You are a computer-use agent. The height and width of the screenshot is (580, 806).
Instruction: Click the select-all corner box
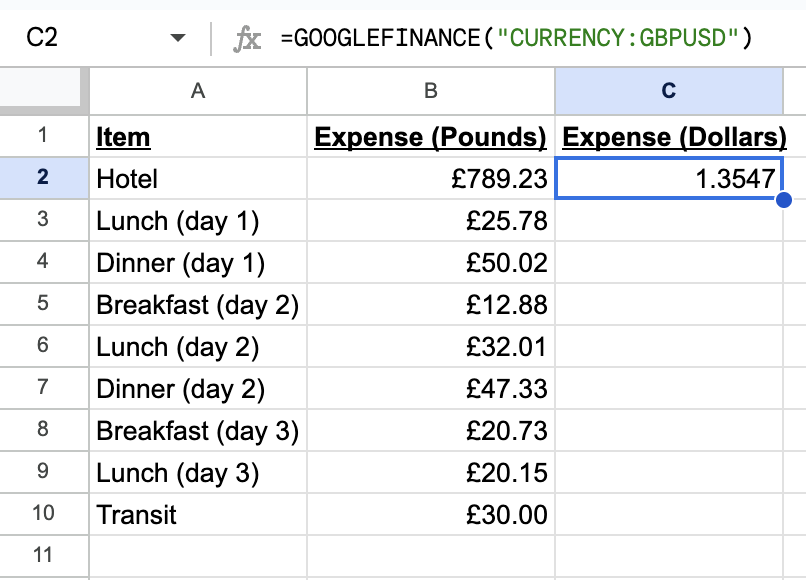pos(41,87)
